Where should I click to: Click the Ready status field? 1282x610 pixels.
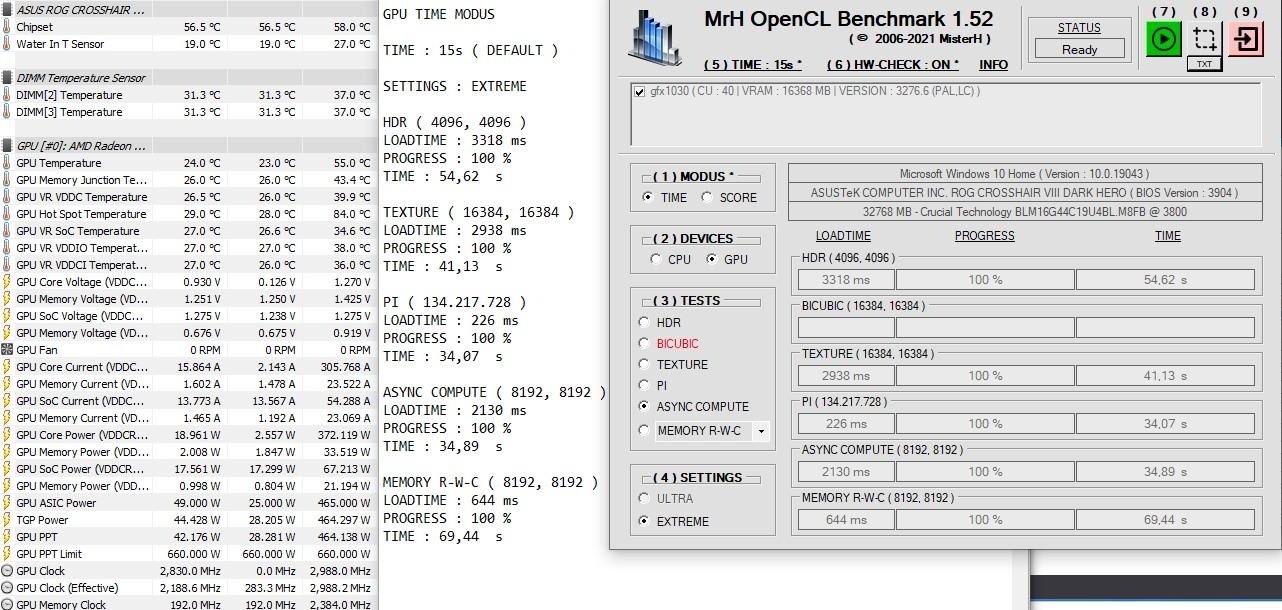click(1079, 49)
